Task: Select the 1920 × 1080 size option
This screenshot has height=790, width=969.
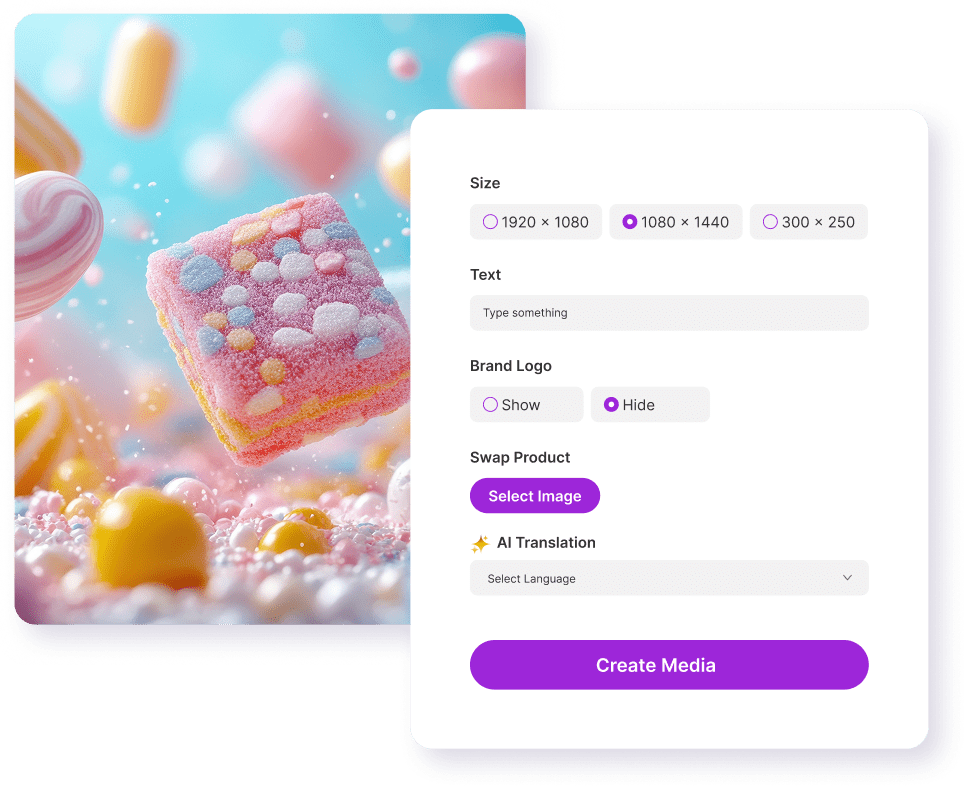Action: (535, 222)
